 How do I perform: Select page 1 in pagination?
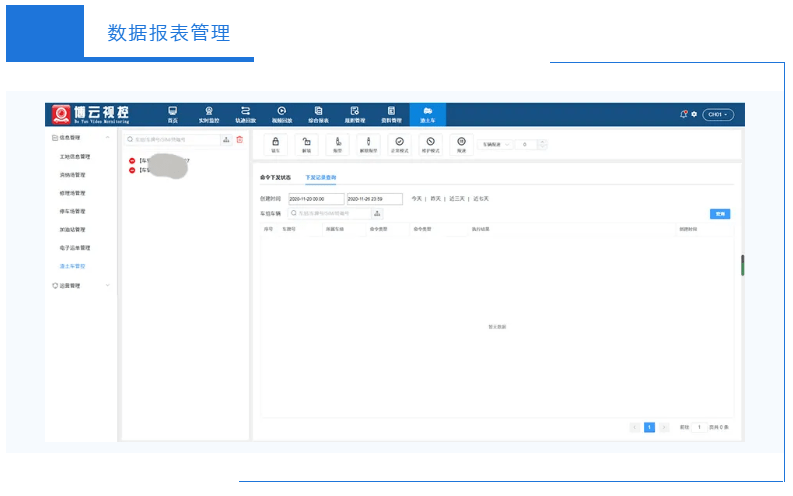649,428
